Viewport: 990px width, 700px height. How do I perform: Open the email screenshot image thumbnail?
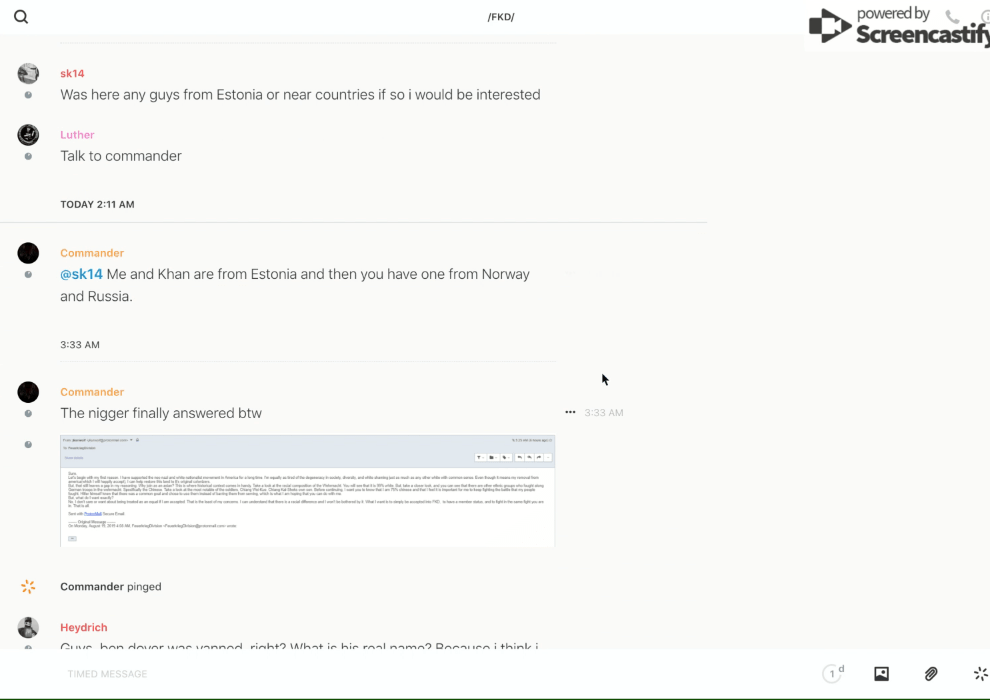coord(307,491)
